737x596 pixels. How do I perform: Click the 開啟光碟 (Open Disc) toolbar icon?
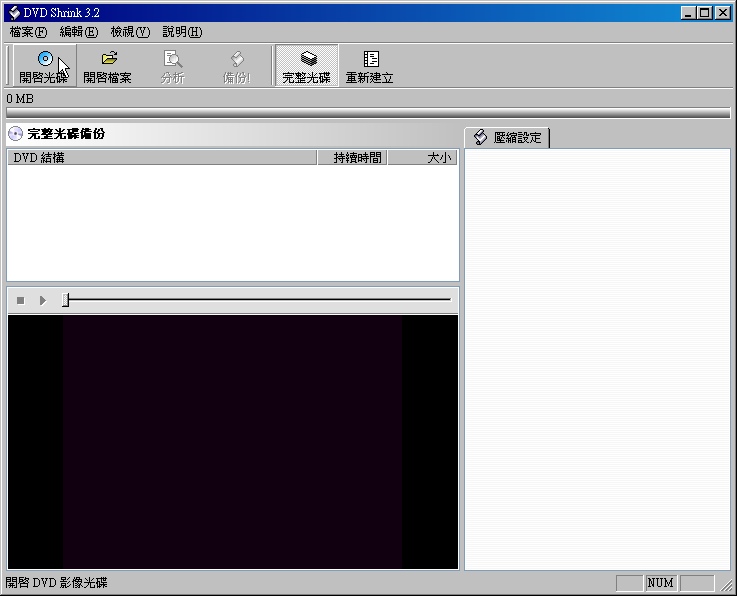coord(46,59)
